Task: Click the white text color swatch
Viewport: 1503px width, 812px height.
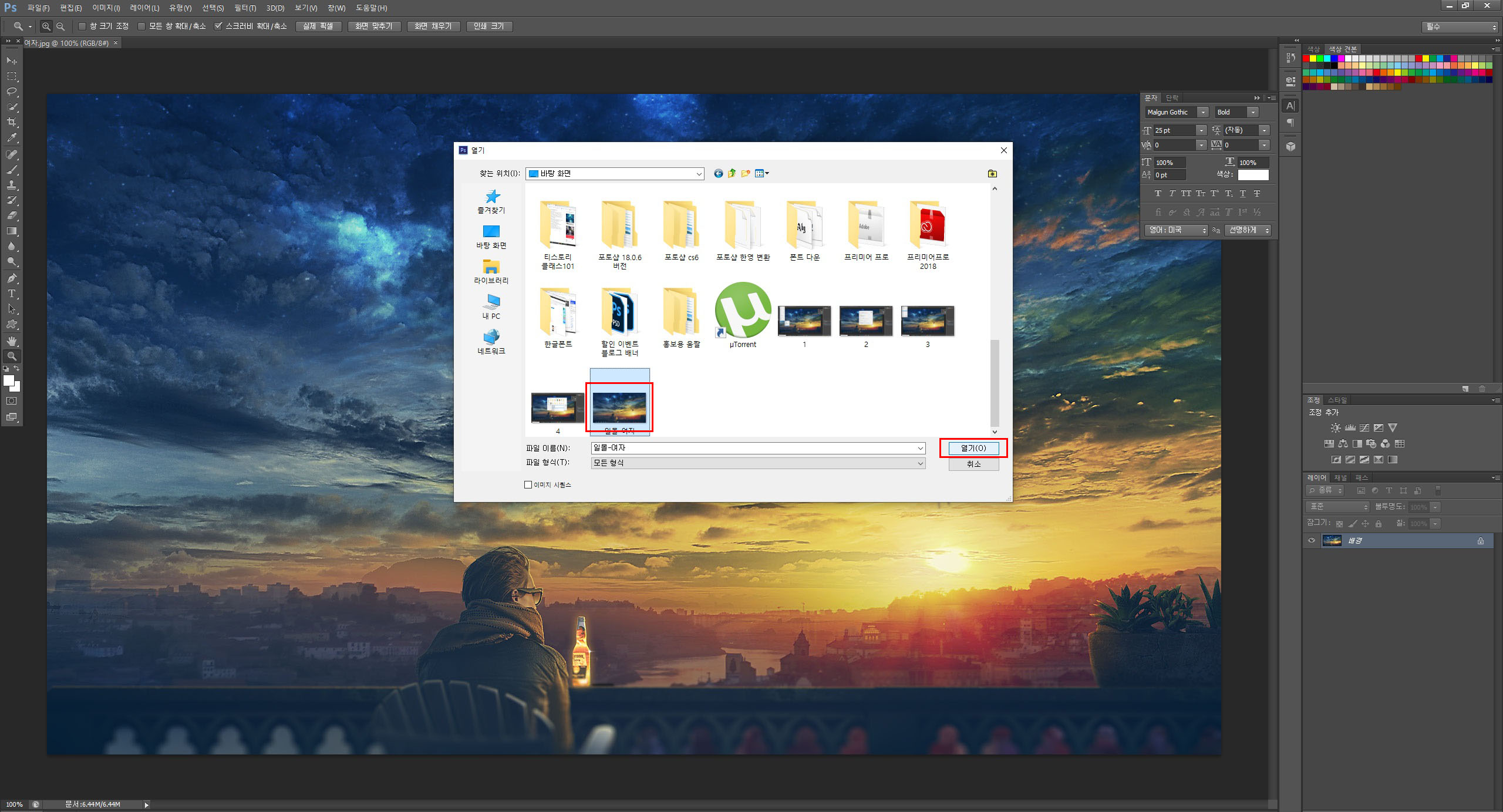Action: 1253,175
